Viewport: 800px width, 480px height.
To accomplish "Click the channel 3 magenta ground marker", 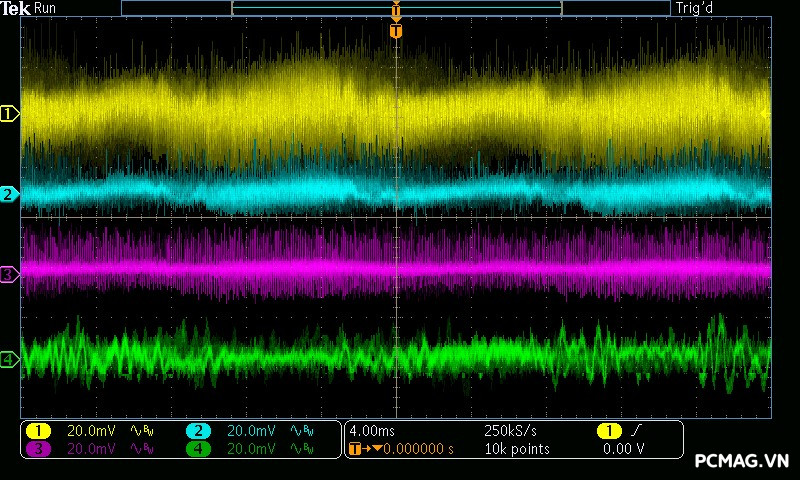I will point(9,273).
